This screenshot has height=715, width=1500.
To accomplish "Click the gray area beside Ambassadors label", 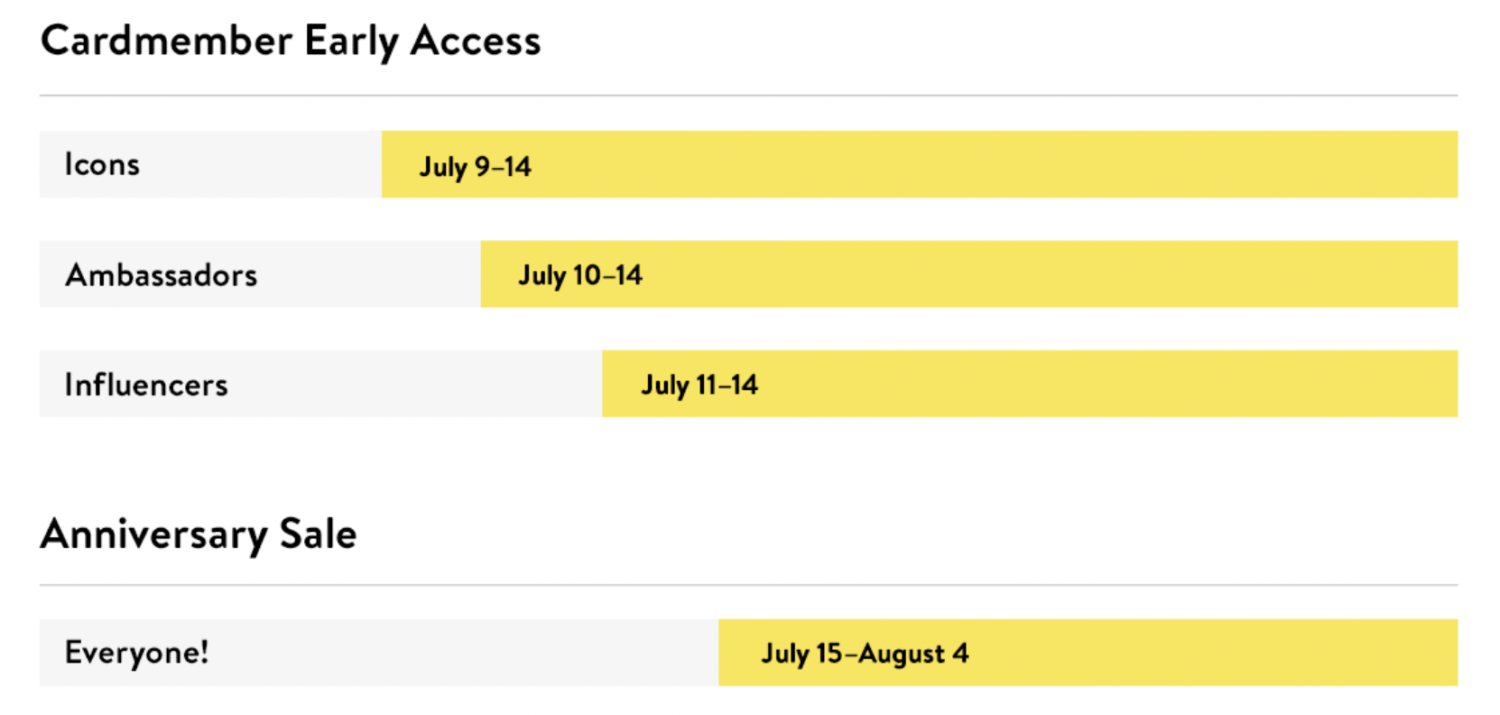I will [368, 274].
